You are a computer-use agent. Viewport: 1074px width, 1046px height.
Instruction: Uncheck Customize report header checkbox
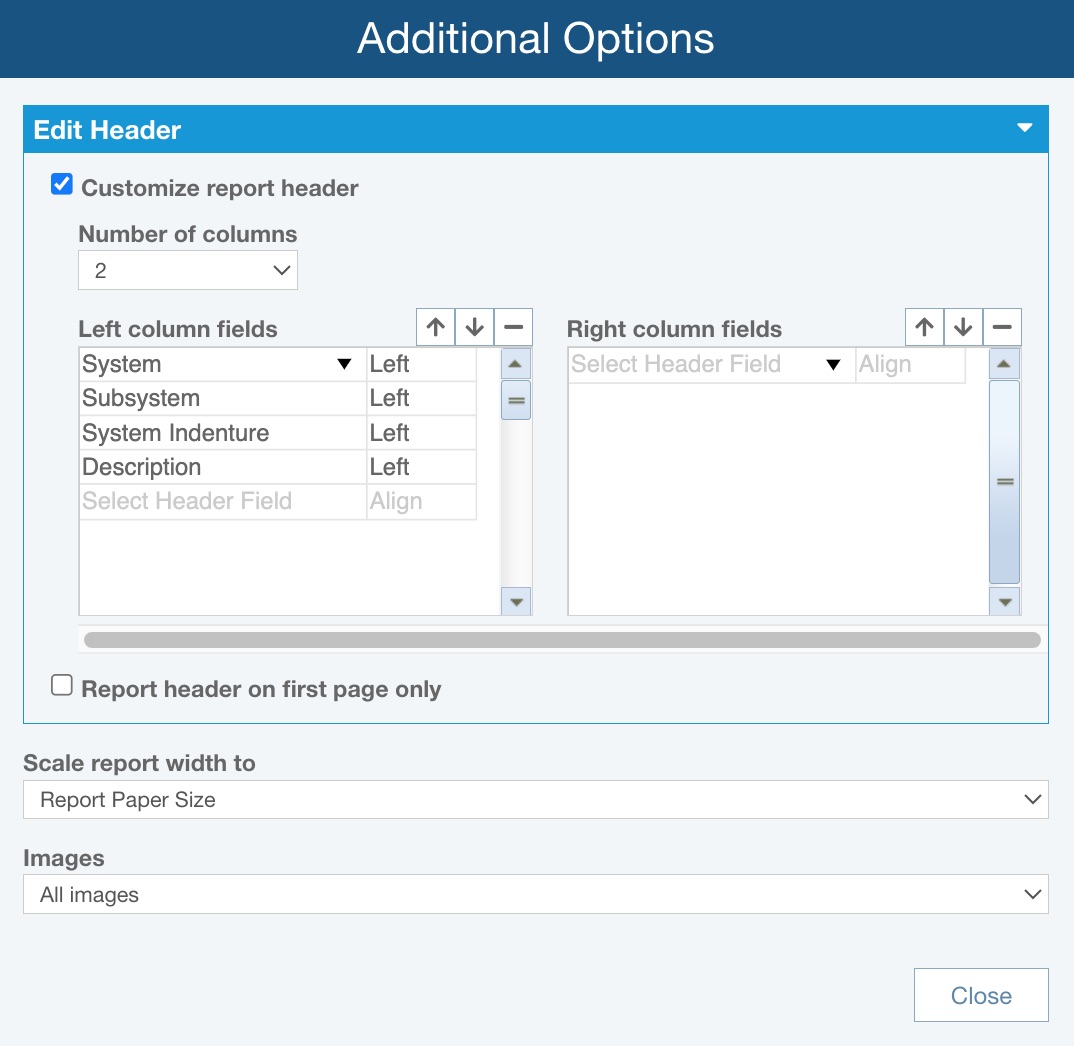click(x=62, y=185)
